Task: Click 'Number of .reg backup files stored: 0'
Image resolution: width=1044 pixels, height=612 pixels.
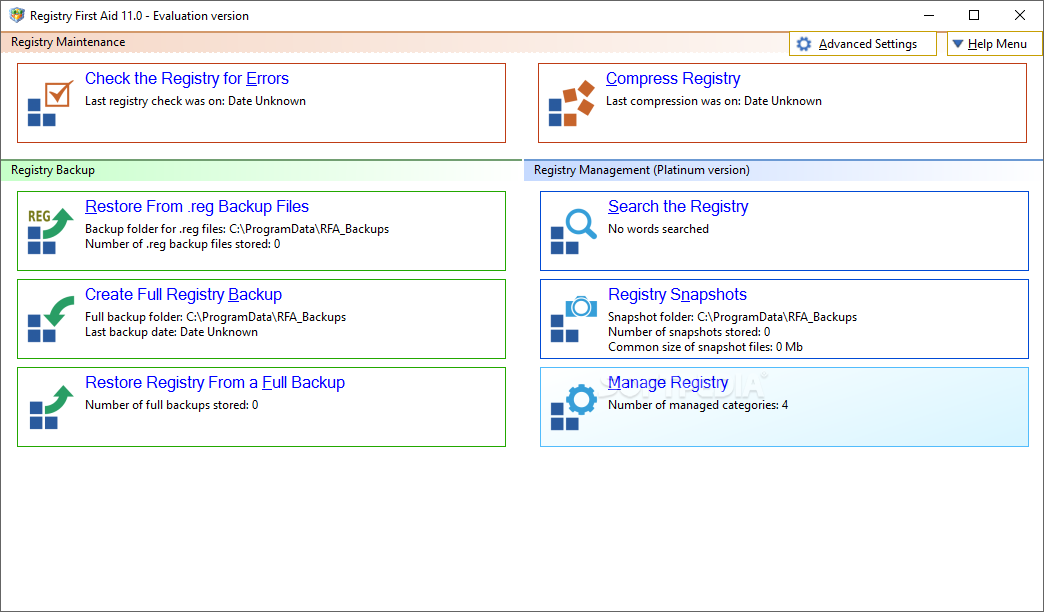Action: (182, 244)
